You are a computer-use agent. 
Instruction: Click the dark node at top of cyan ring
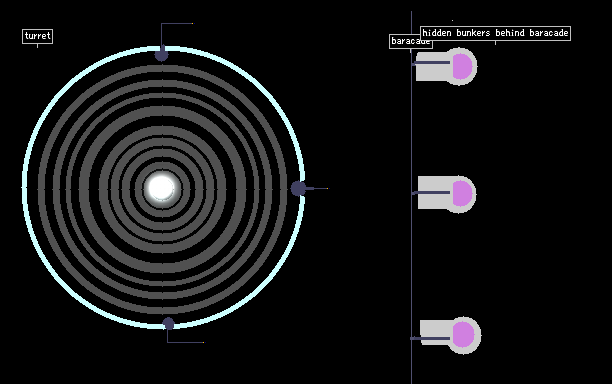click(x=162, y=55)
